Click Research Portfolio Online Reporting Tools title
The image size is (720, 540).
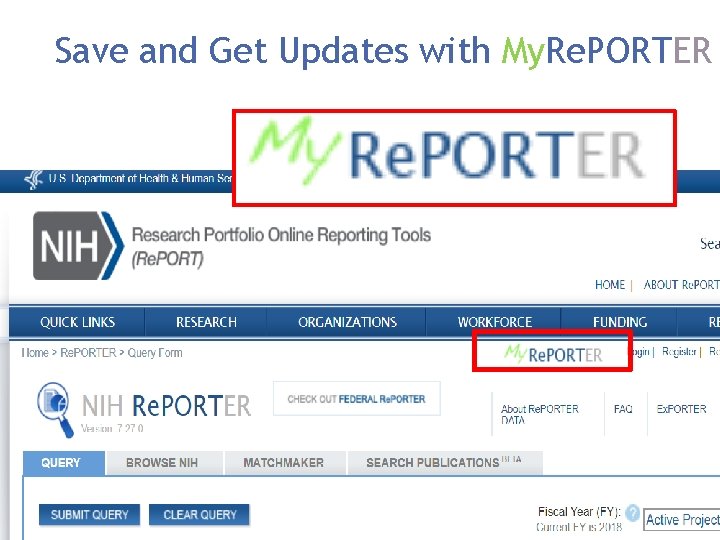click(281, 247)
